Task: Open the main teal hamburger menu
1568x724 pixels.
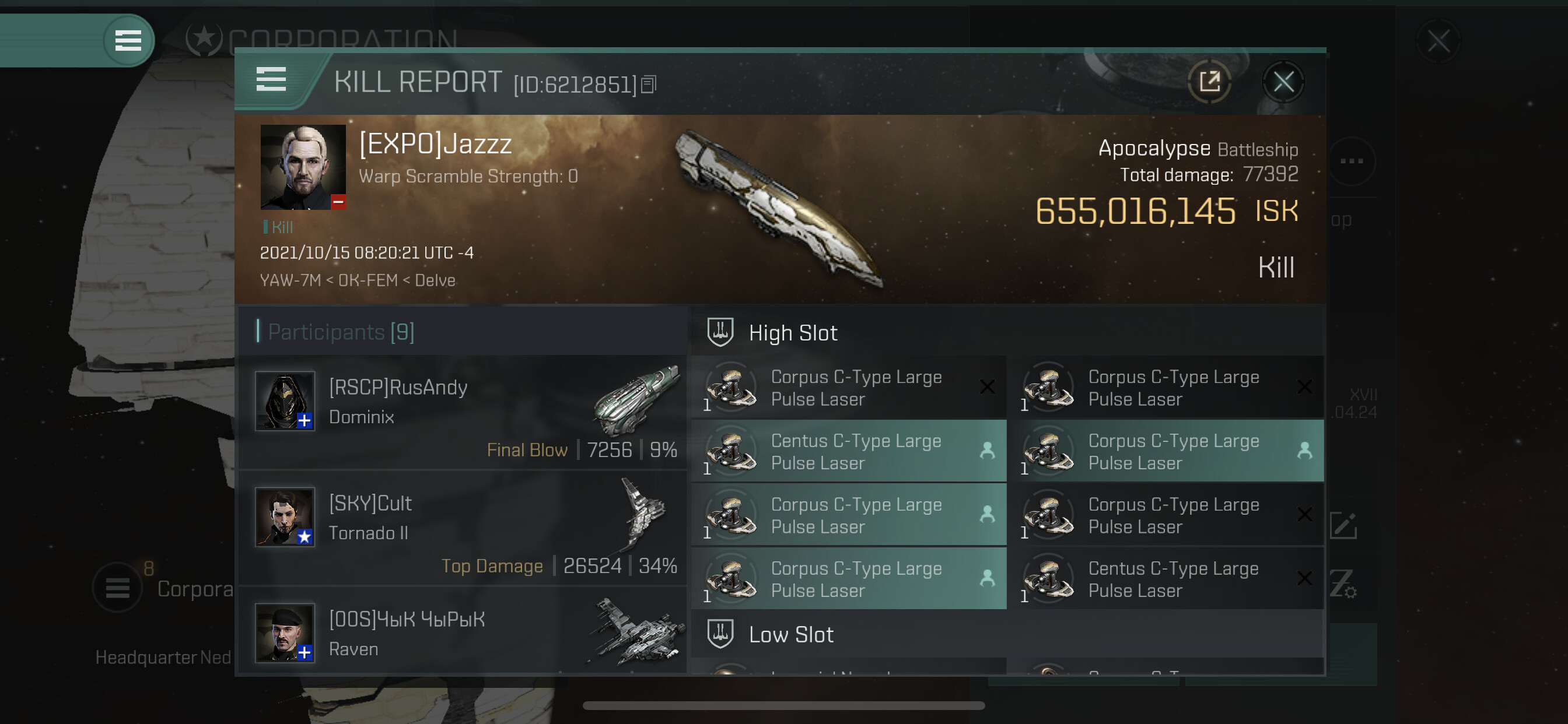Action: tap(128, 41)
